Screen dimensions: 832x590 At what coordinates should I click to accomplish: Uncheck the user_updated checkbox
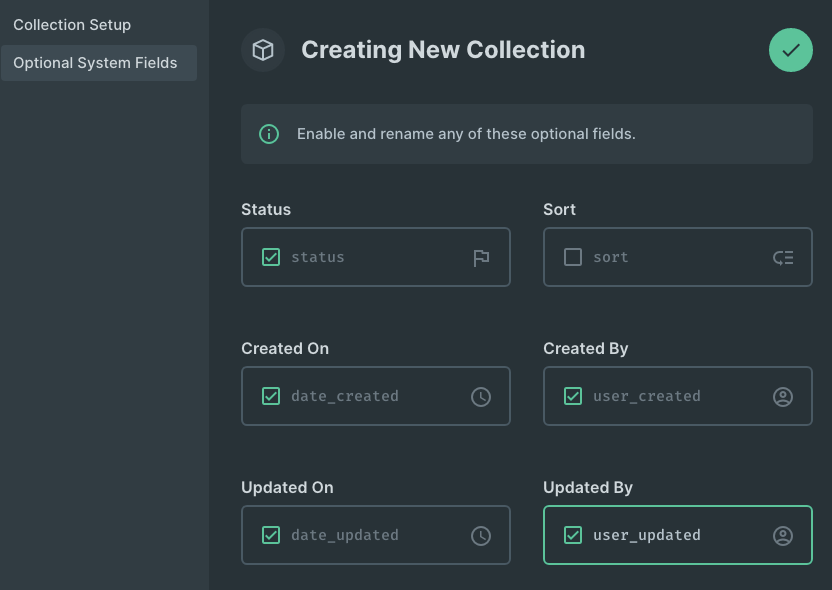[573, 535]
